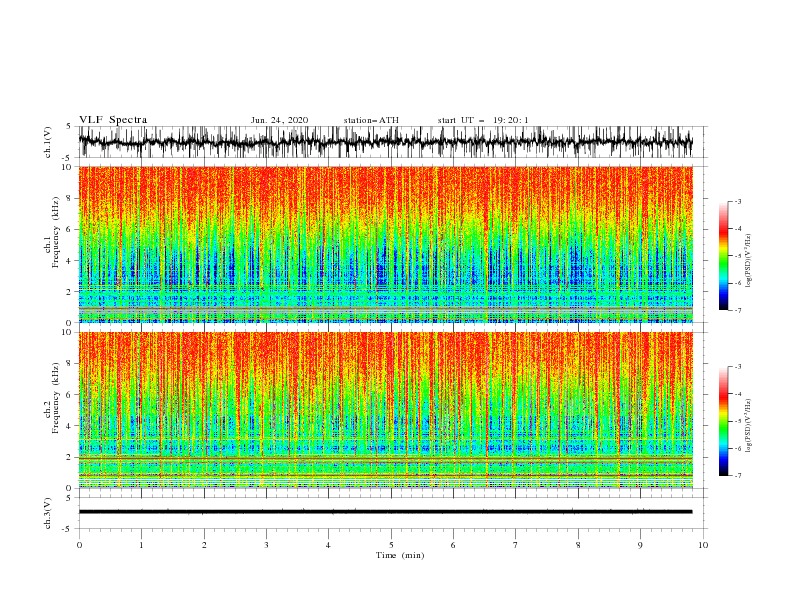
Task: Click the "-3" label on ch.1 color bar
Action: [737, 201]
